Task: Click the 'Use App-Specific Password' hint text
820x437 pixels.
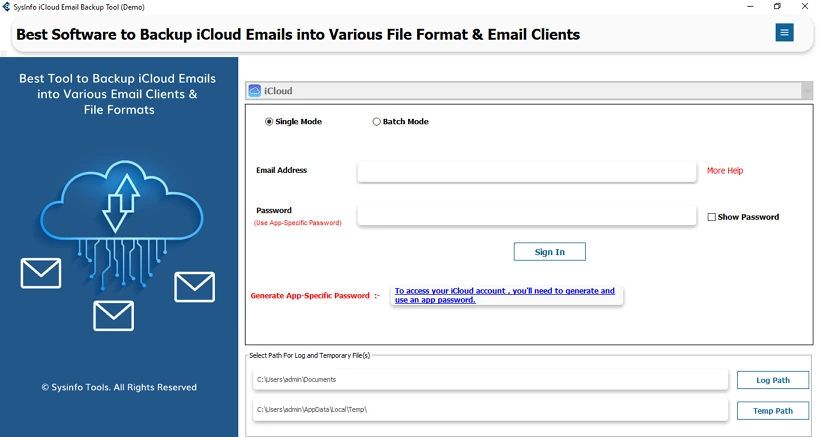Action: pos(298,223)
